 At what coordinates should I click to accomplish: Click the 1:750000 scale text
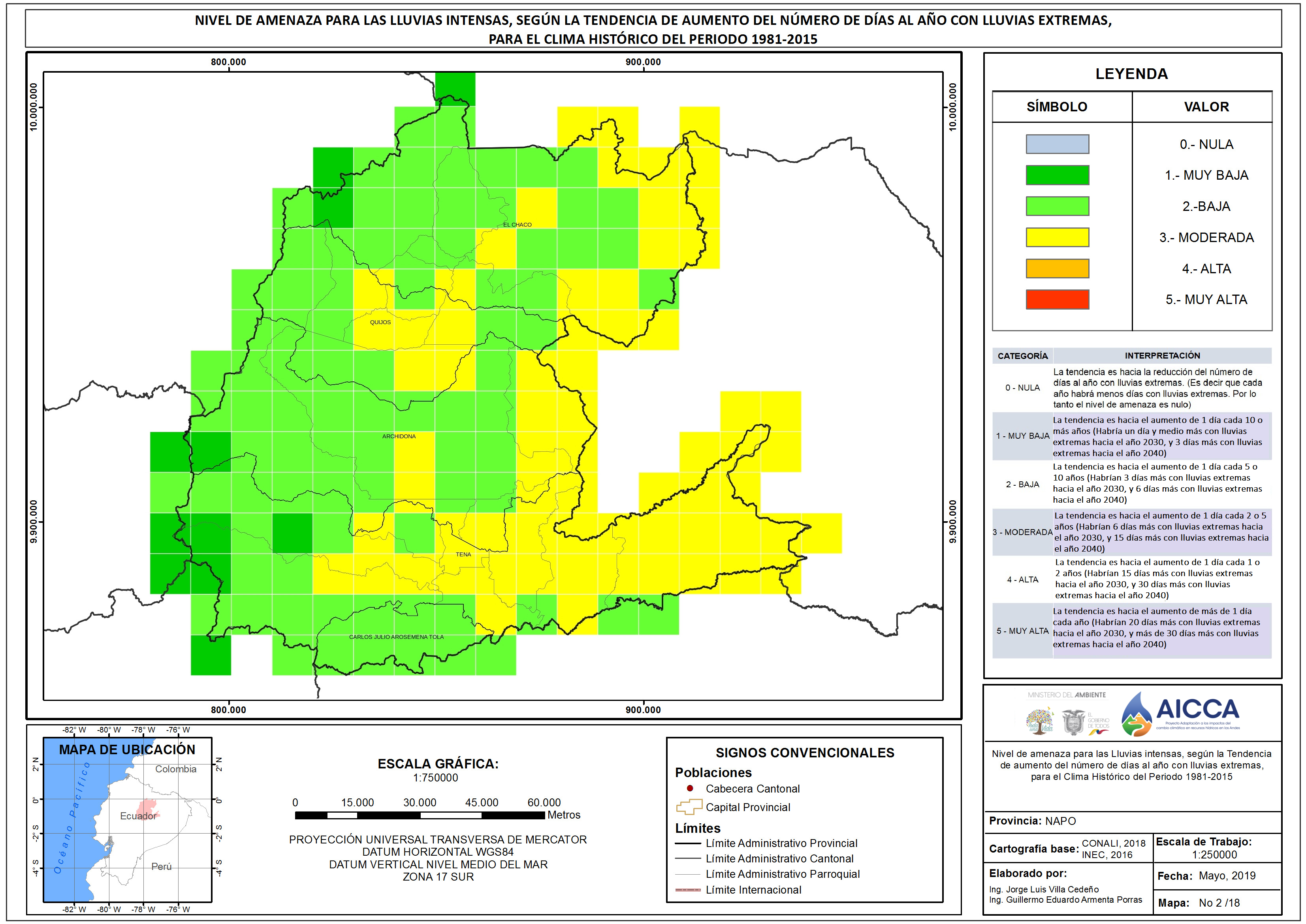coord(435,778)
